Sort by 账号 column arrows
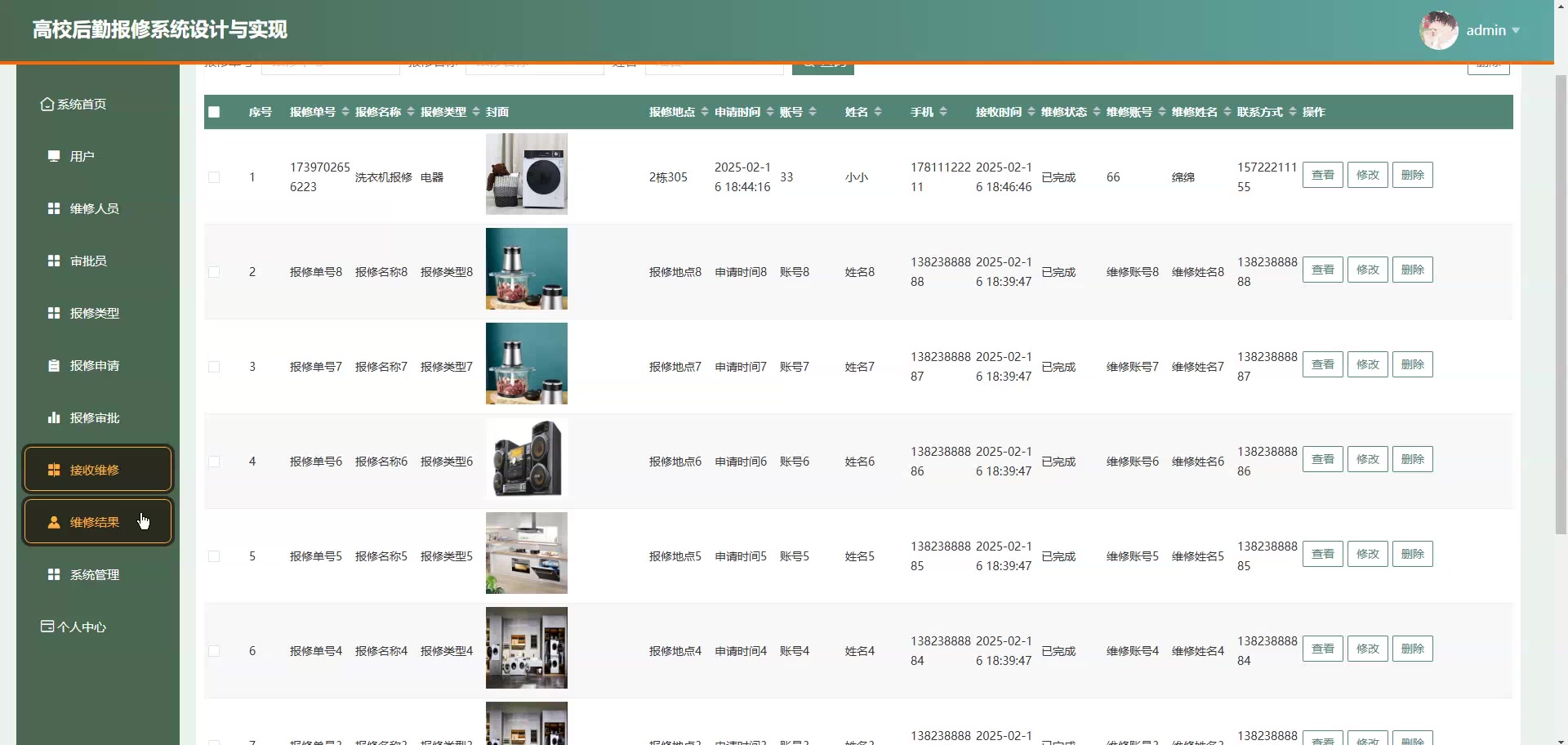The width and height of the screenshot is (1568, 745). [813, 112]
